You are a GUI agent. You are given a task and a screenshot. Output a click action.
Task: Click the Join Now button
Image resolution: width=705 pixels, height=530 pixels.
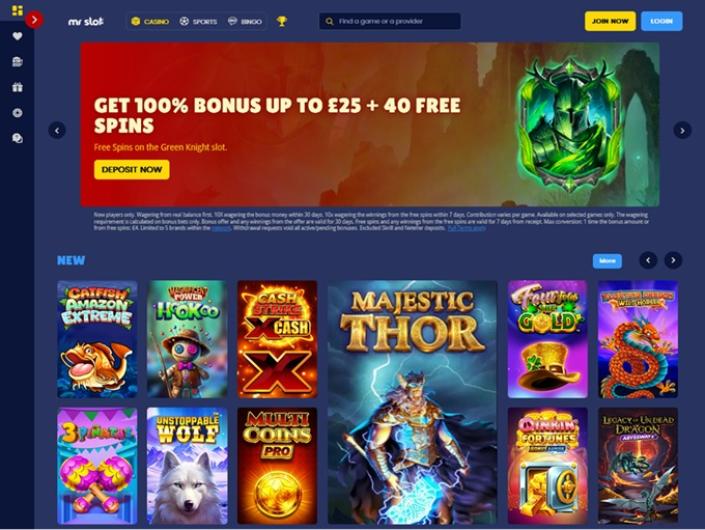(610, 21)
